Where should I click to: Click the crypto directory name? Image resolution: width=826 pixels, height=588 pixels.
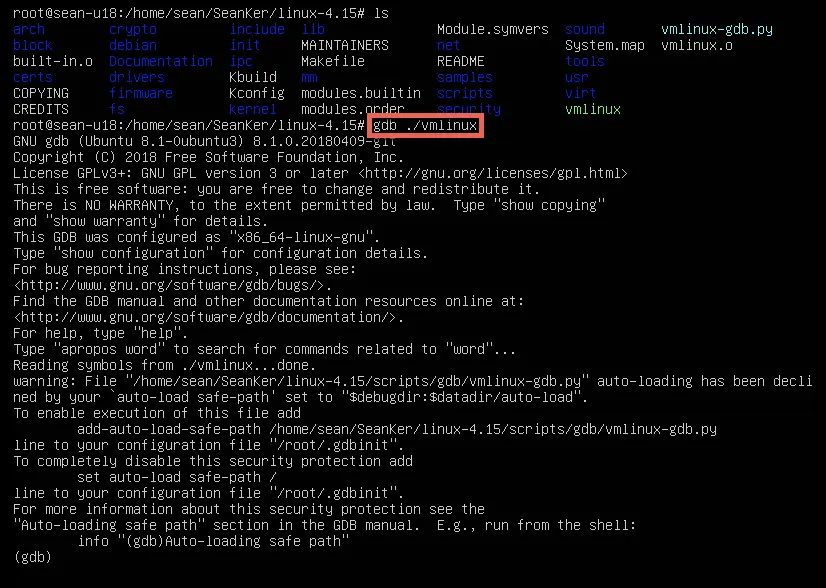133,29
